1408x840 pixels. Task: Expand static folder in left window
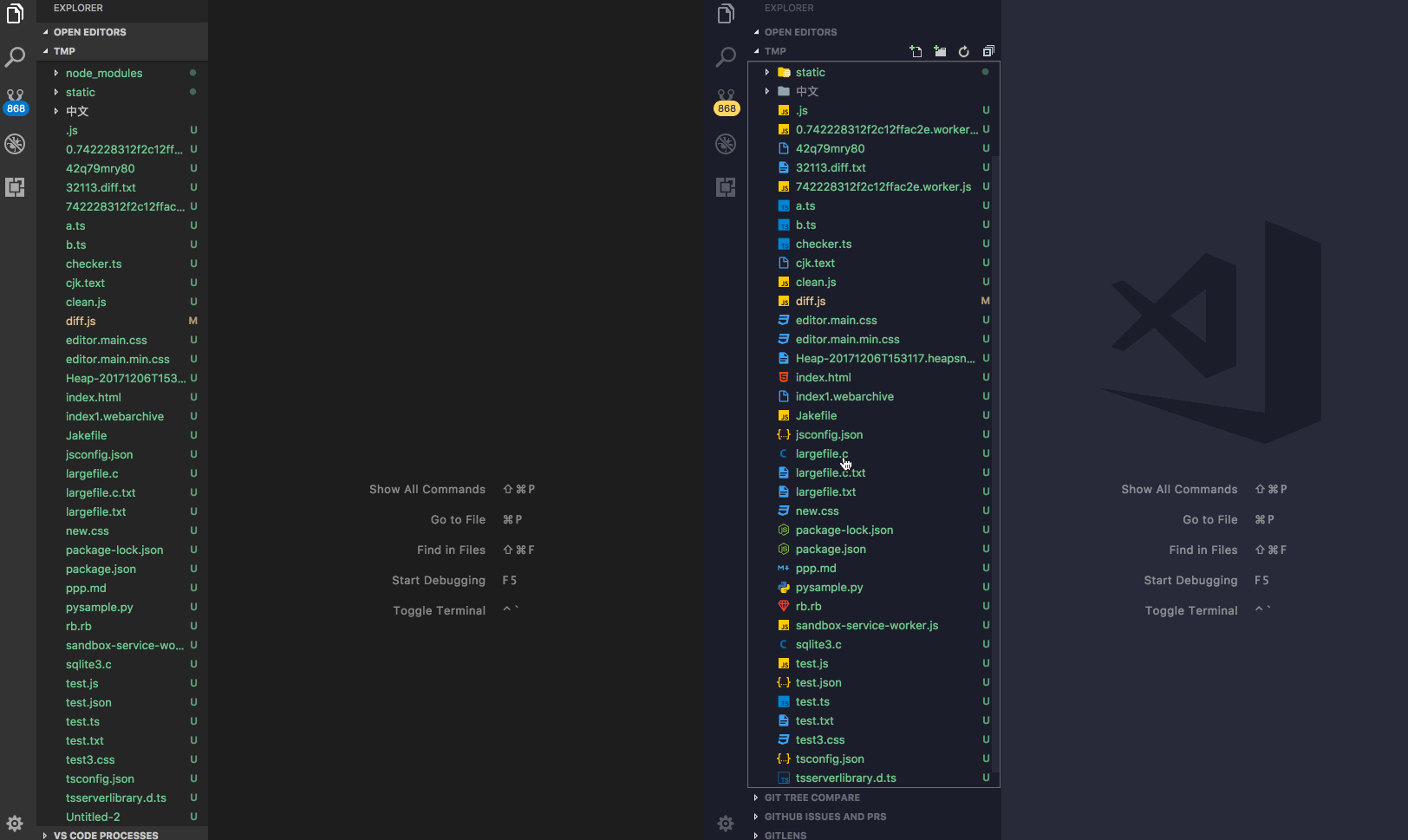tap(56, 92)
